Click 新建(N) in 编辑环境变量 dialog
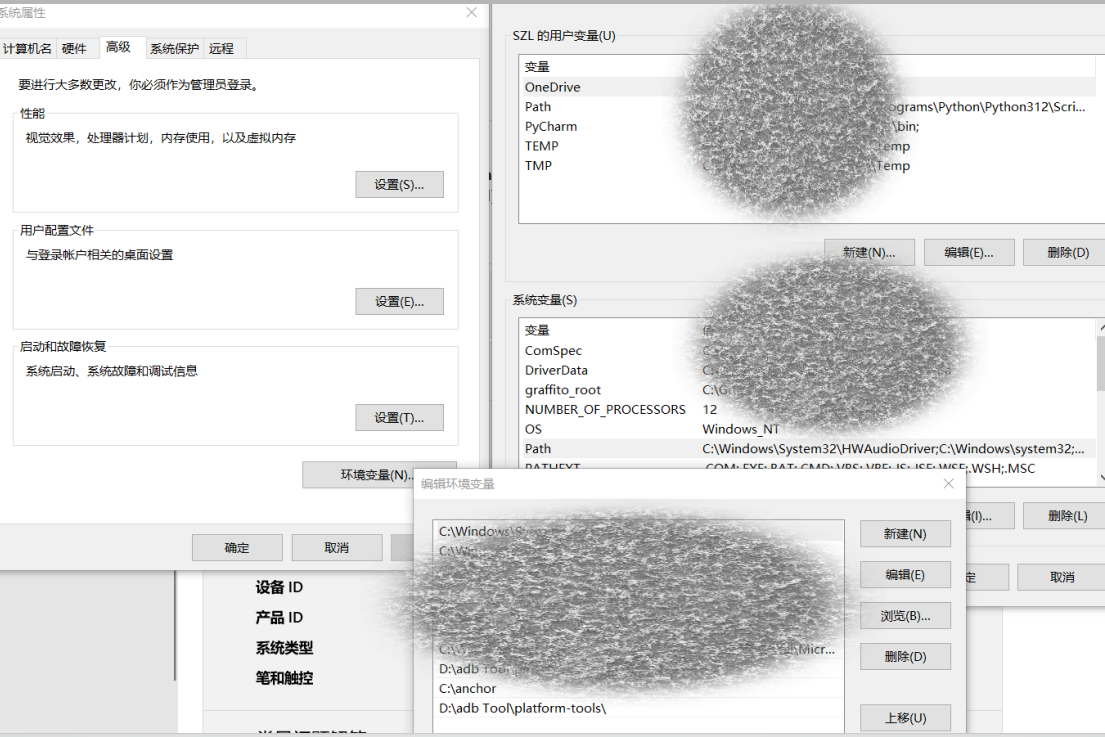The image size is (1105, 737). (905, 534)
